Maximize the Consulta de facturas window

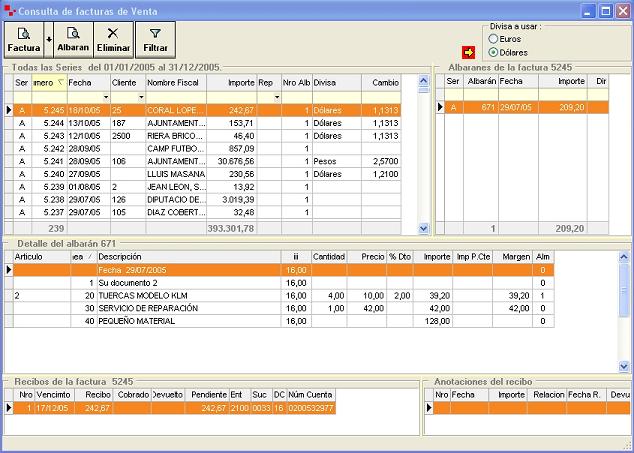tap(606, 11)
